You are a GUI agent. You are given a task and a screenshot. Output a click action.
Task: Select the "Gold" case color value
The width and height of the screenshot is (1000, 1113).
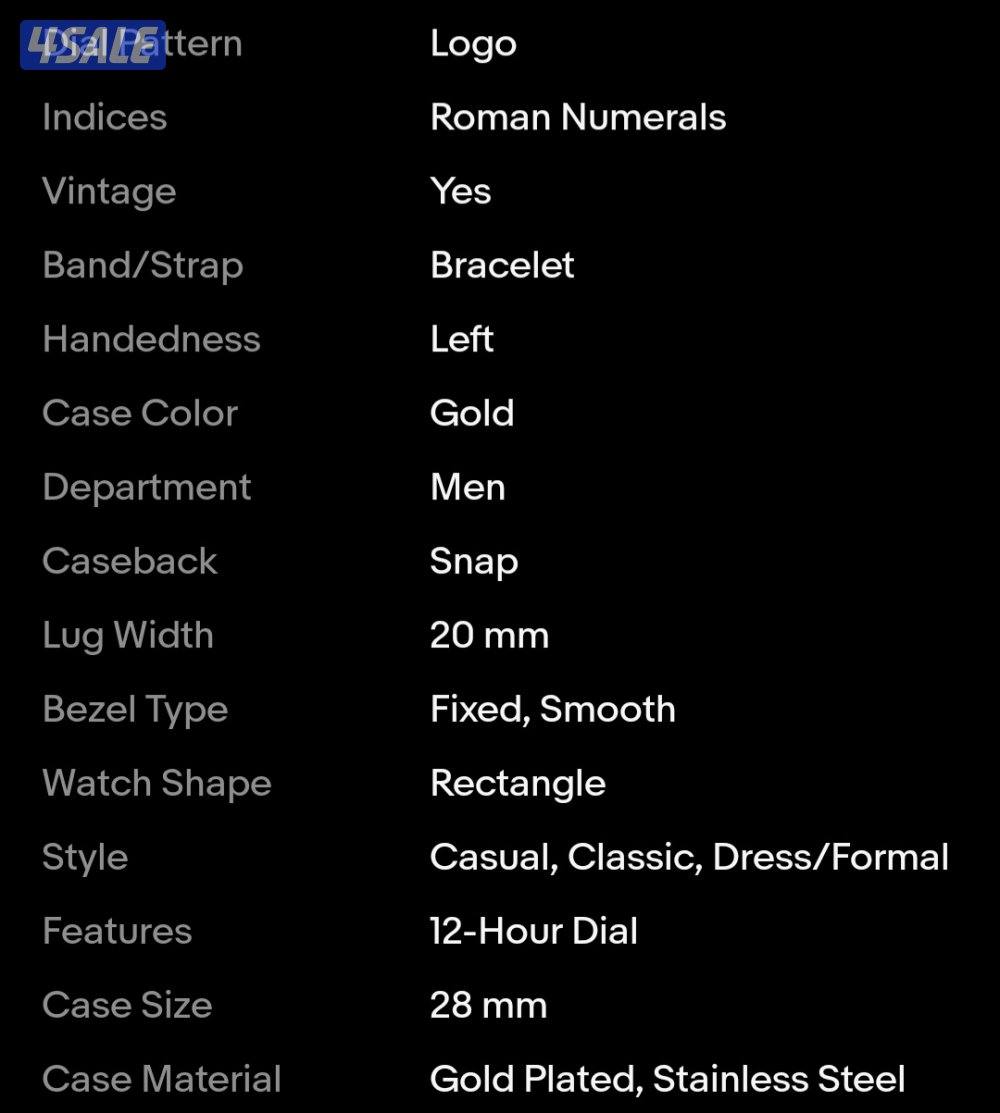(x=472, y=413)
